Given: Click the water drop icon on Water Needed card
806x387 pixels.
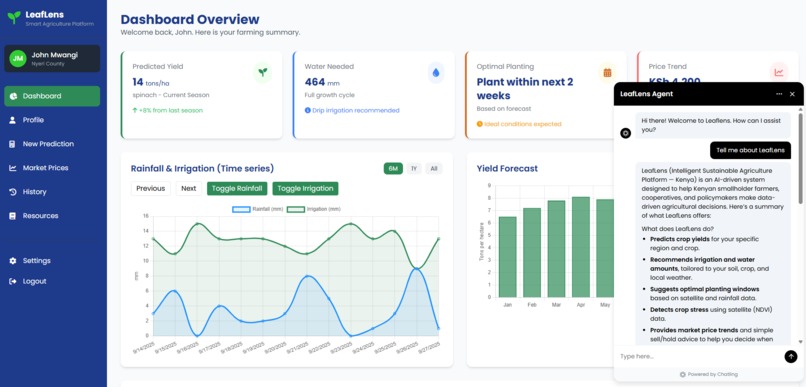Looking at the screenshot, I should 436,72.
